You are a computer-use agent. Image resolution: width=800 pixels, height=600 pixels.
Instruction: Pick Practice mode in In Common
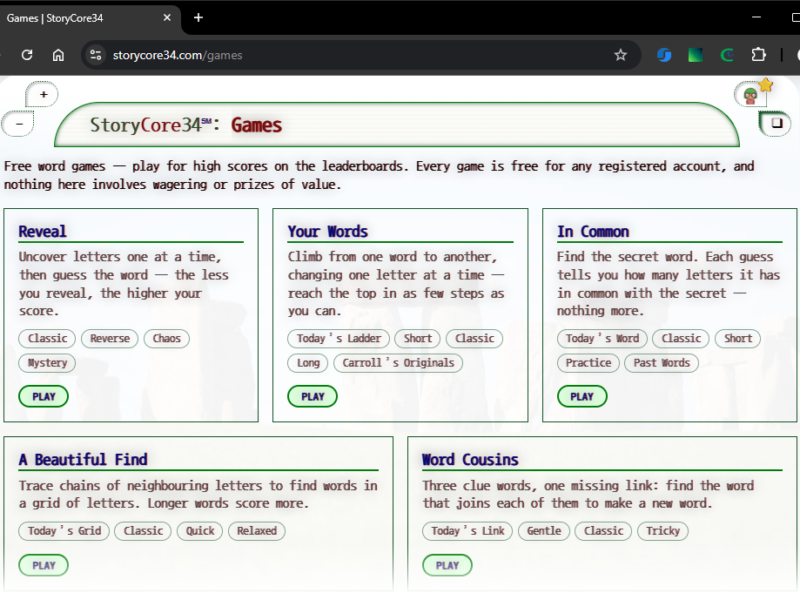click(588, 363)
